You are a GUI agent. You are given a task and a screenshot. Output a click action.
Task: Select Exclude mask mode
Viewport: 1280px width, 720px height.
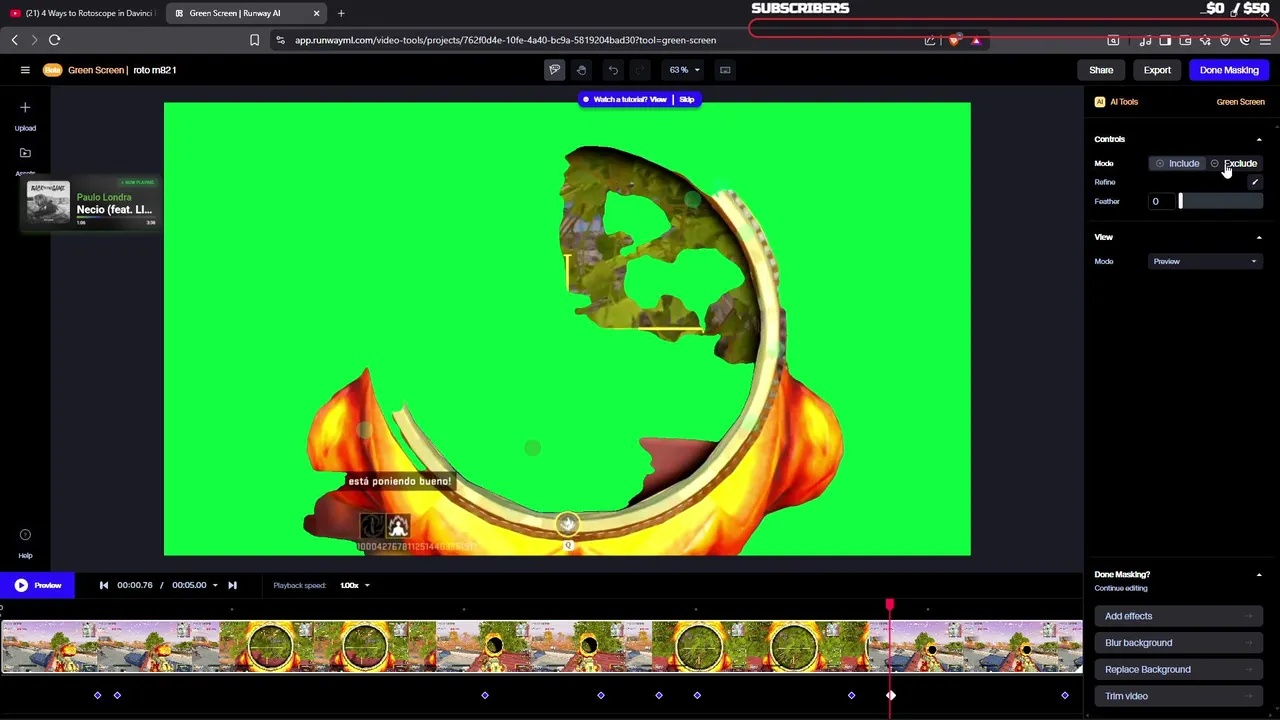[x=1234, y=163]
